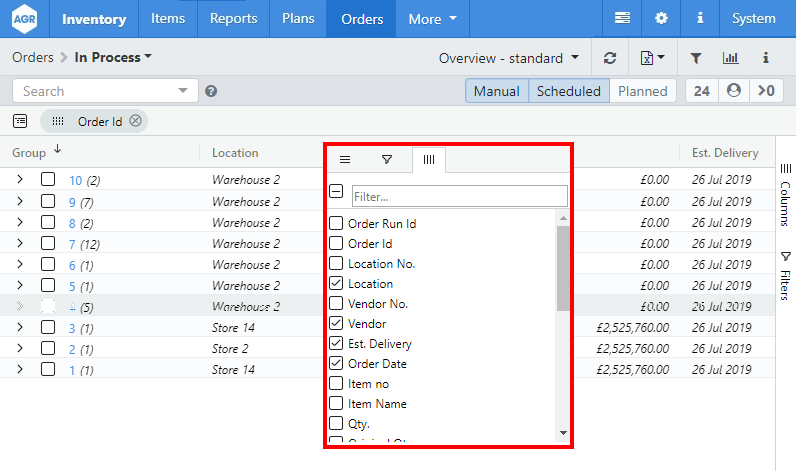The width and height of the screenshot is (796, 471).
Task: Select the Scheduled orders button
Action: pyautogui.click(x=568, y=91)
